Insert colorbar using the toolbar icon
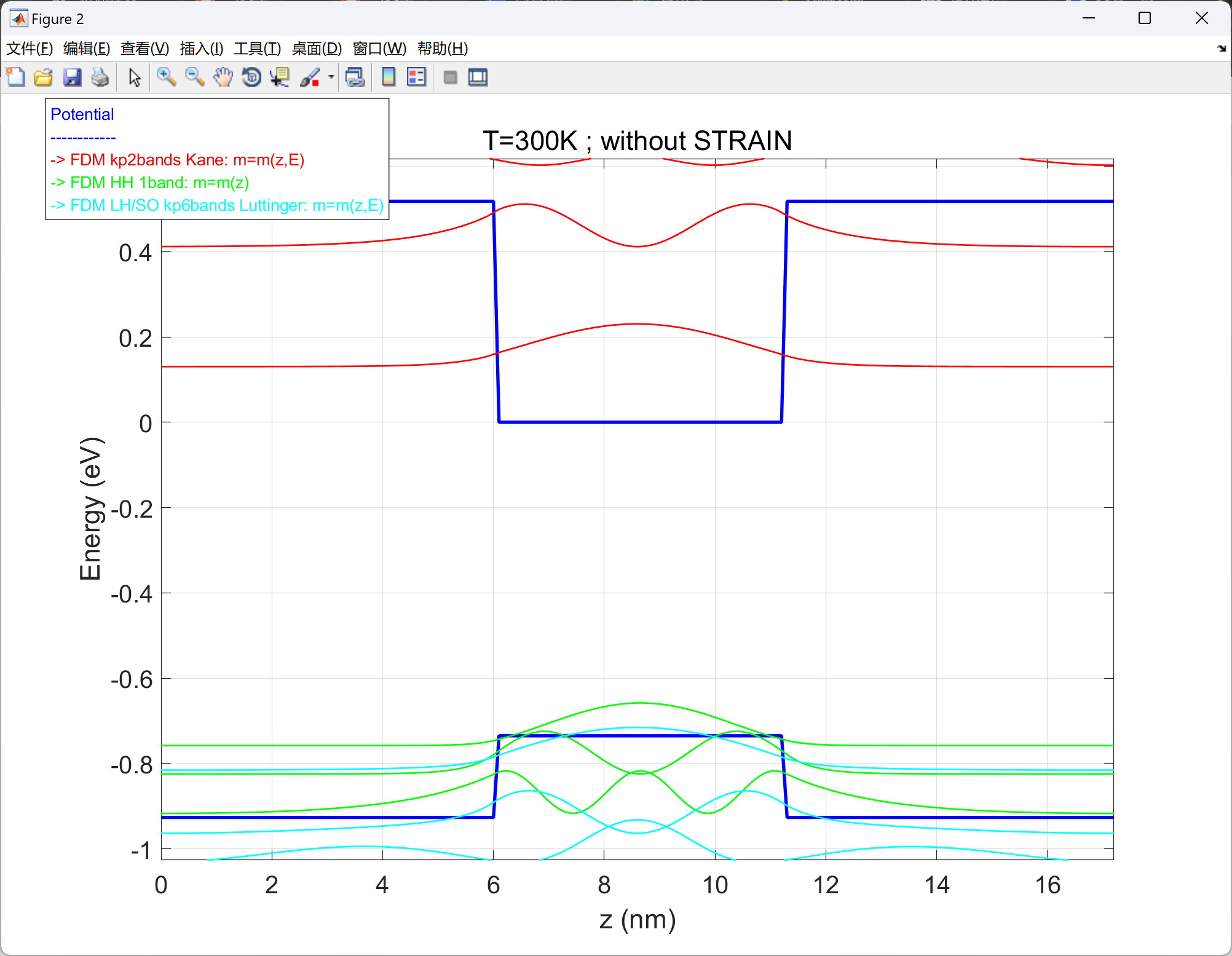The image size is (1232, 956). 389,77
